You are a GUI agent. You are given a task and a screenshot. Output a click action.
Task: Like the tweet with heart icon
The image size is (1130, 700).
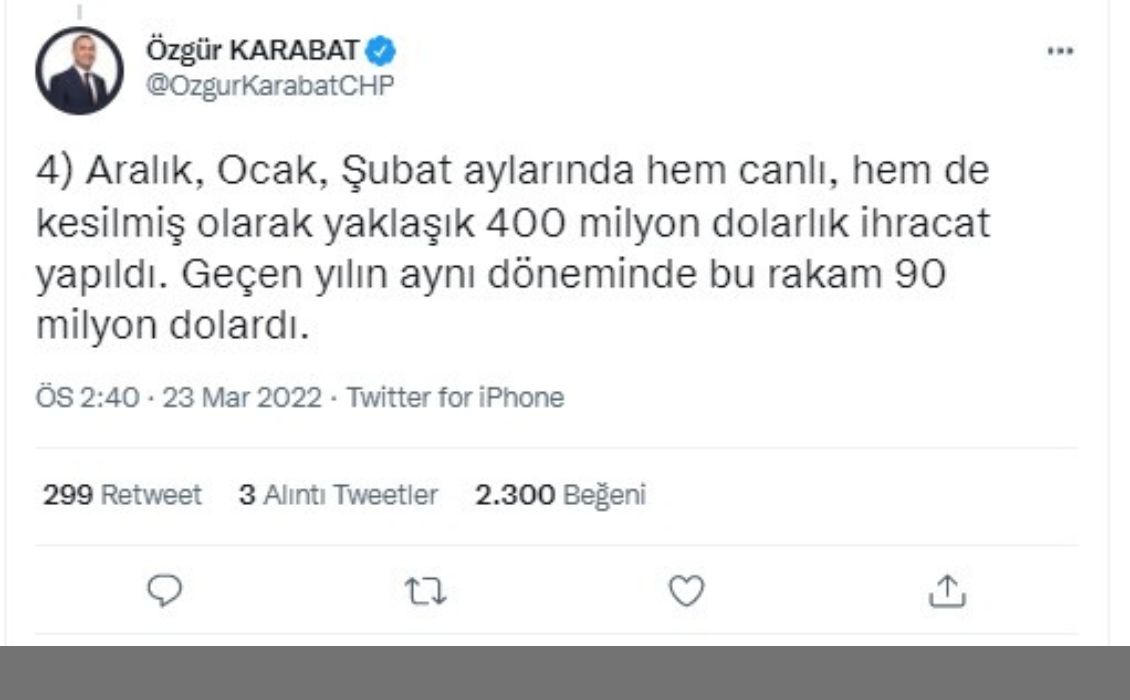tap(686, 590)
